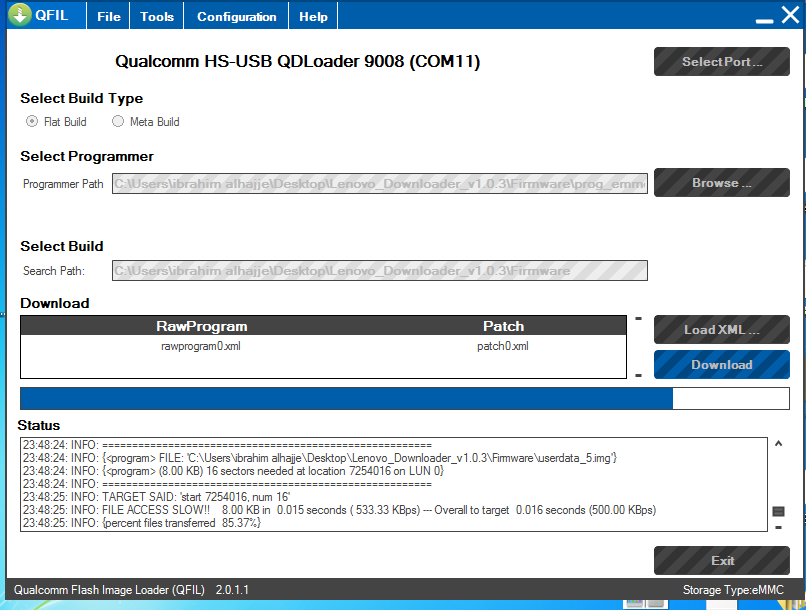
Task: Click the lower minus icon beside download table
Action: coord(638,375)
